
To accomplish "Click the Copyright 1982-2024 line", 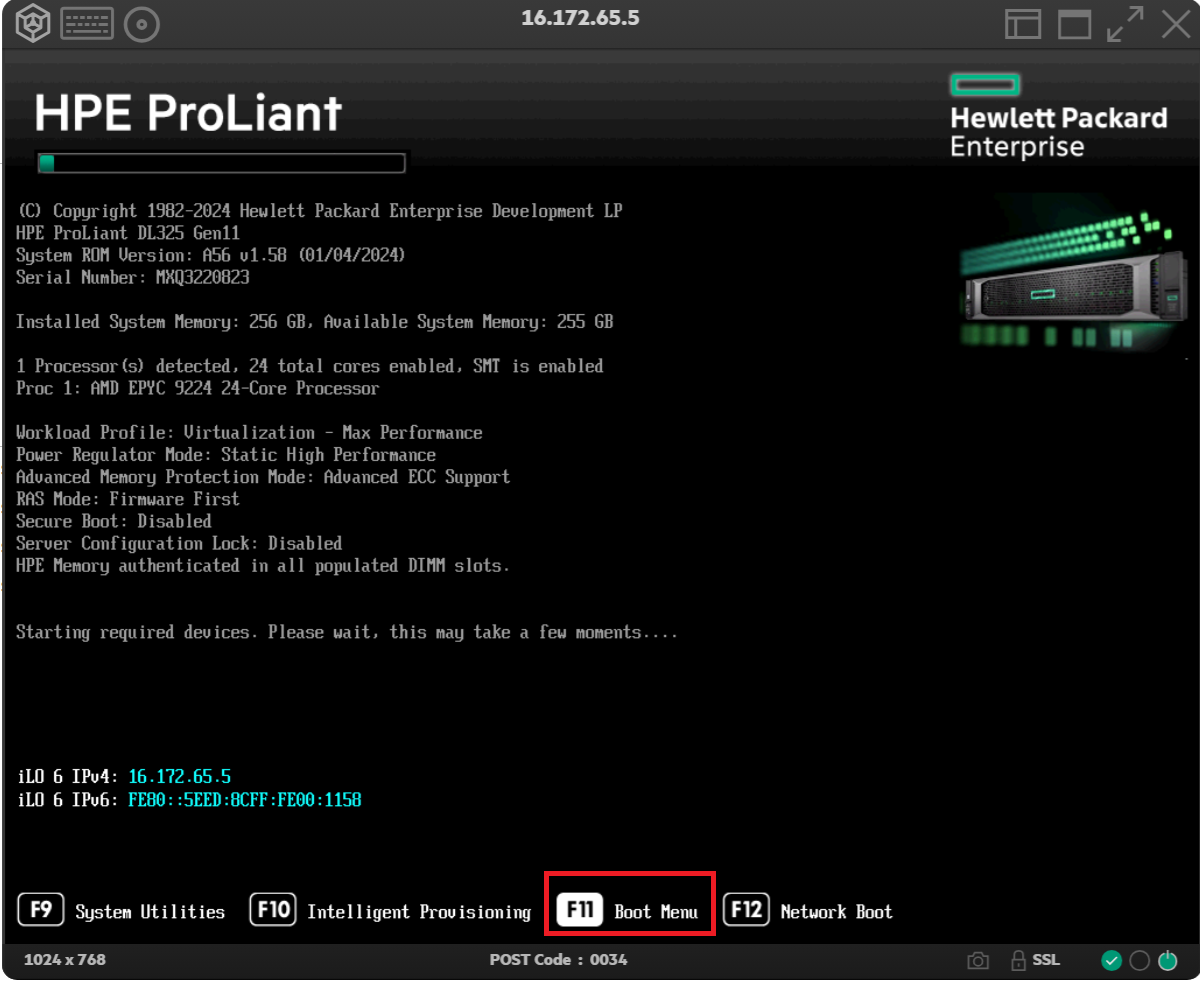I will click(x=319, y=211).
